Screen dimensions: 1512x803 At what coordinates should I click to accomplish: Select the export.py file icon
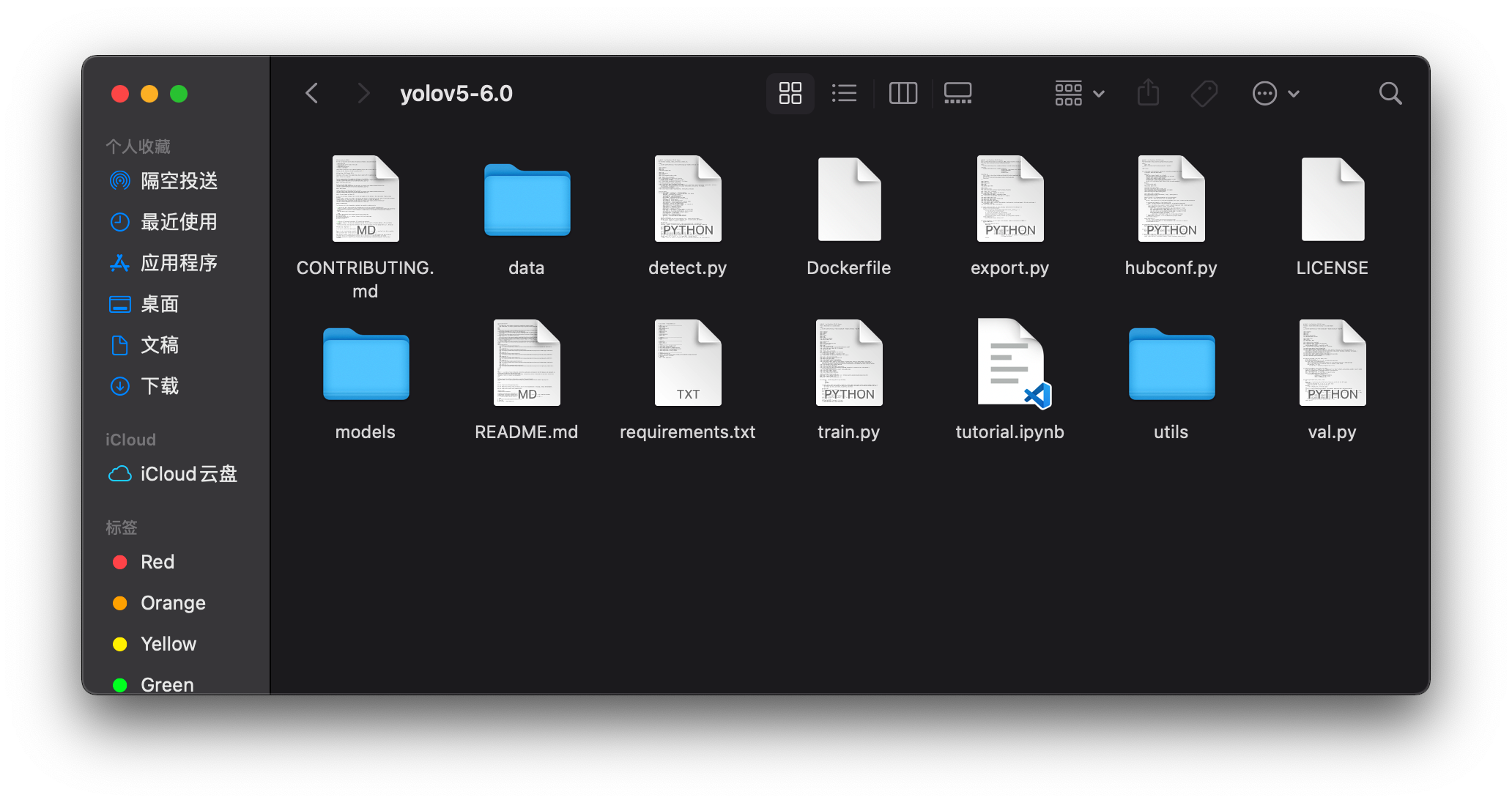point(1010,199)
